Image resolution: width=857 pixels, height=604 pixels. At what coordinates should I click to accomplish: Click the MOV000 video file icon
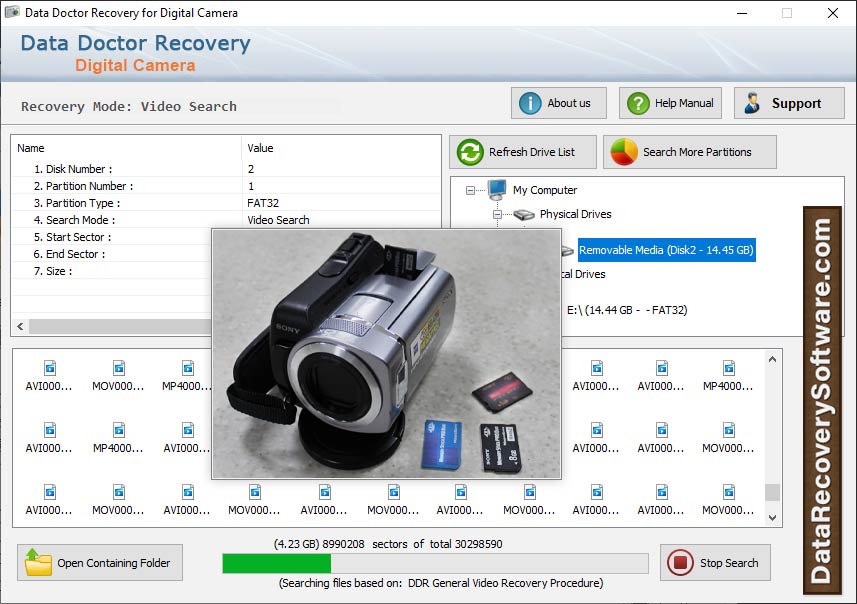point(117,368)
